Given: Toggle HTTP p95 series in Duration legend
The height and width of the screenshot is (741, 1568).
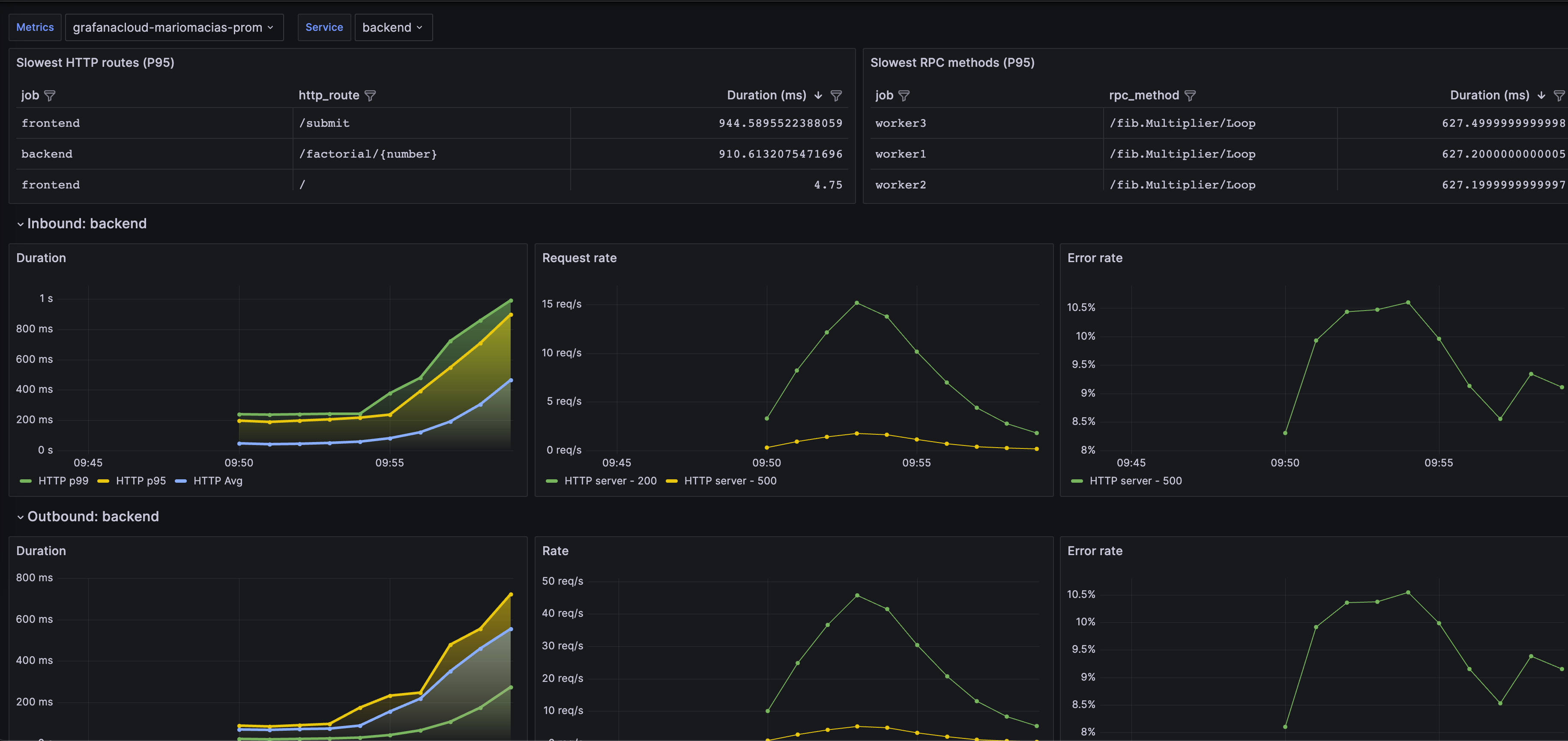Looking at the screenshot, I should click(x=141, y=481).
